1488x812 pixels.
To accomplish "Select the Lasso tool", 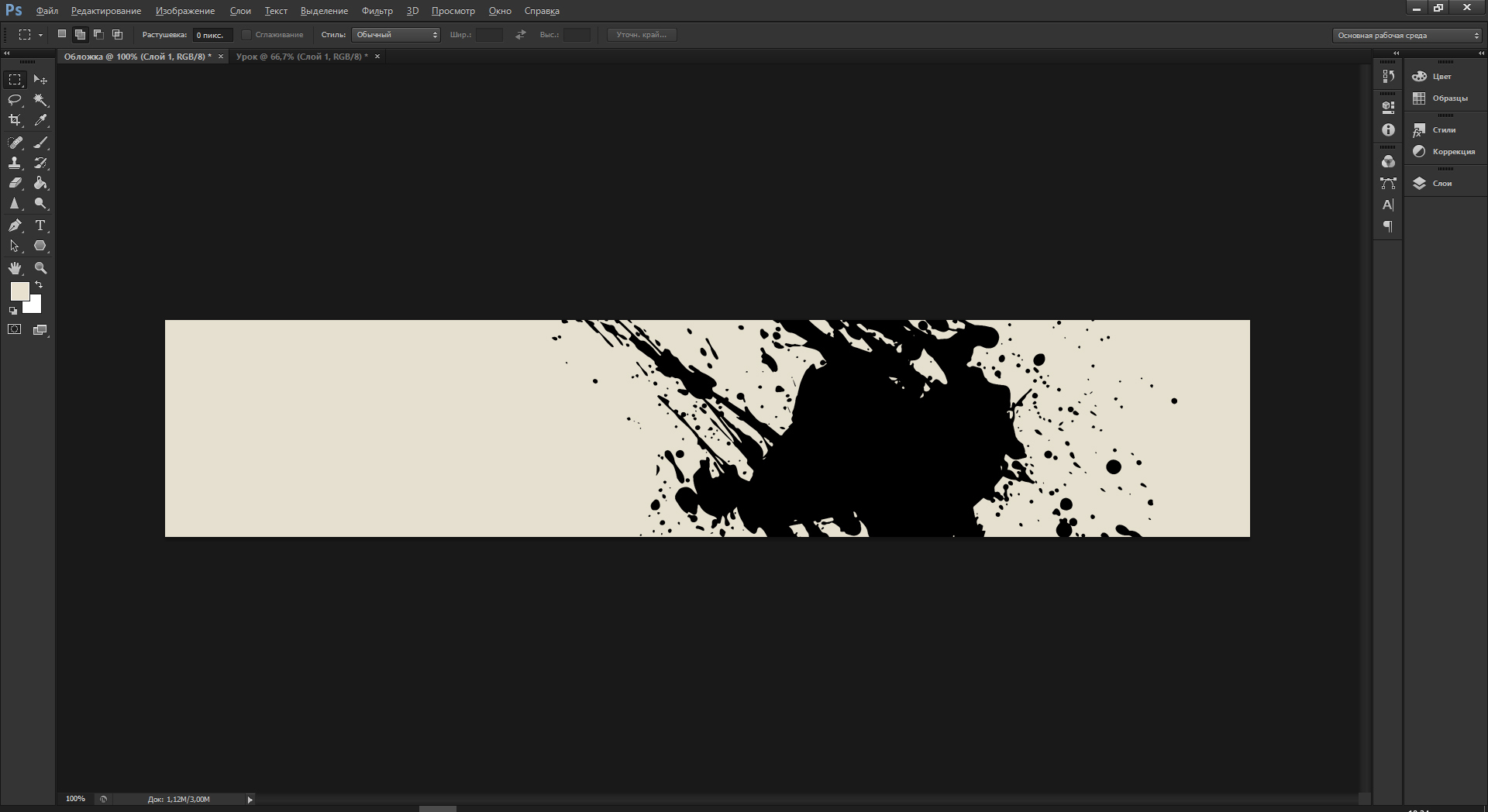I will [x=15, y=100].
